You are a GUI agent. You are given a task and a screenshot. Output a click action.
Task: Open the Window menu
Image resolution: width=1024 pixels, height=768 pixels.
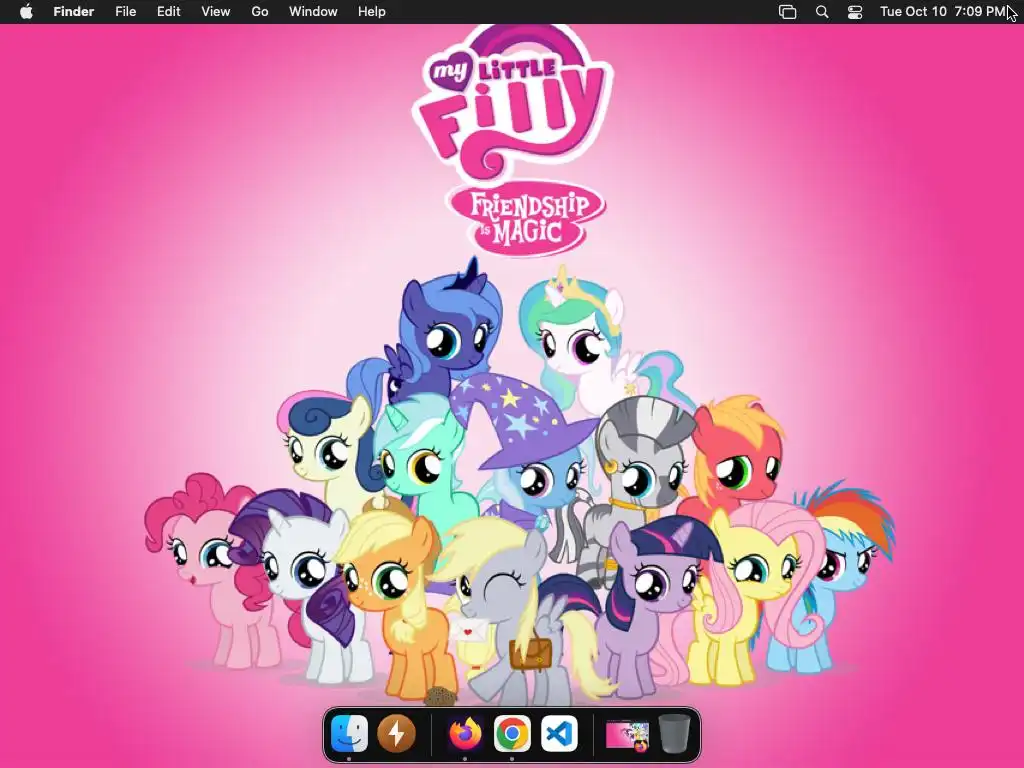313,12
